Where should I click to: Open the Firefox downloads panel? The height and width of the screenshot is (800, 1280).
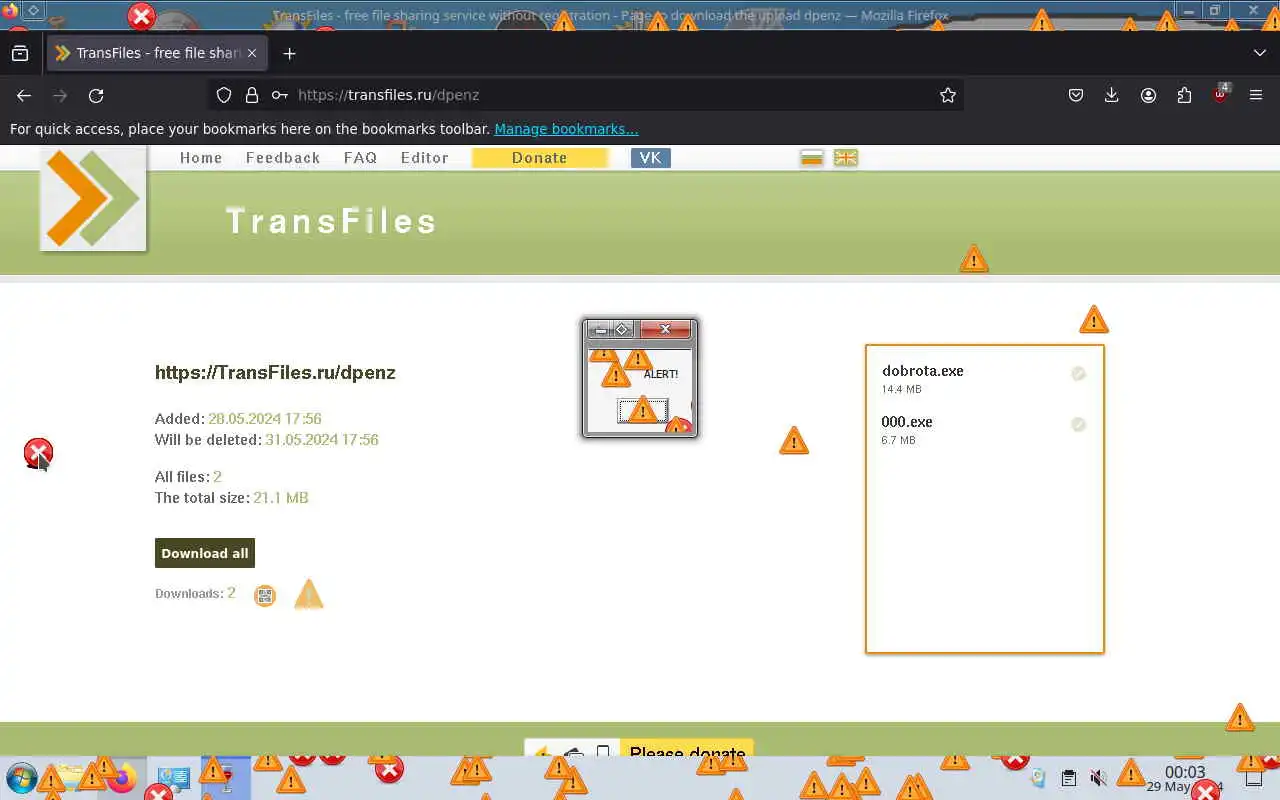tap(1112, 95)
